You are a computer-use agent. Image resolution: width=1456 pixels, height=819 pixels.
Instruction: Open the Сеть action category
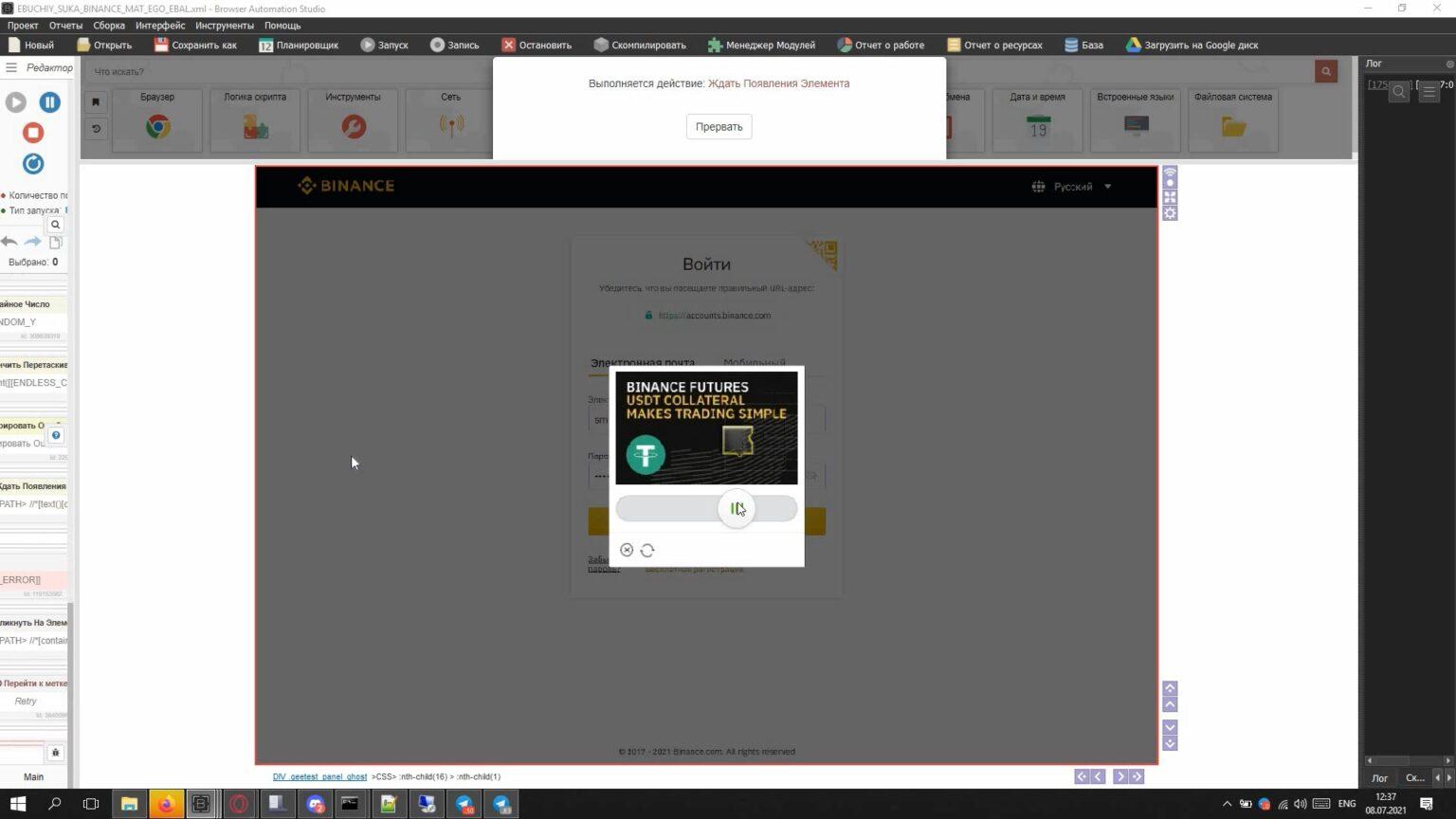[x=450, y=119]
